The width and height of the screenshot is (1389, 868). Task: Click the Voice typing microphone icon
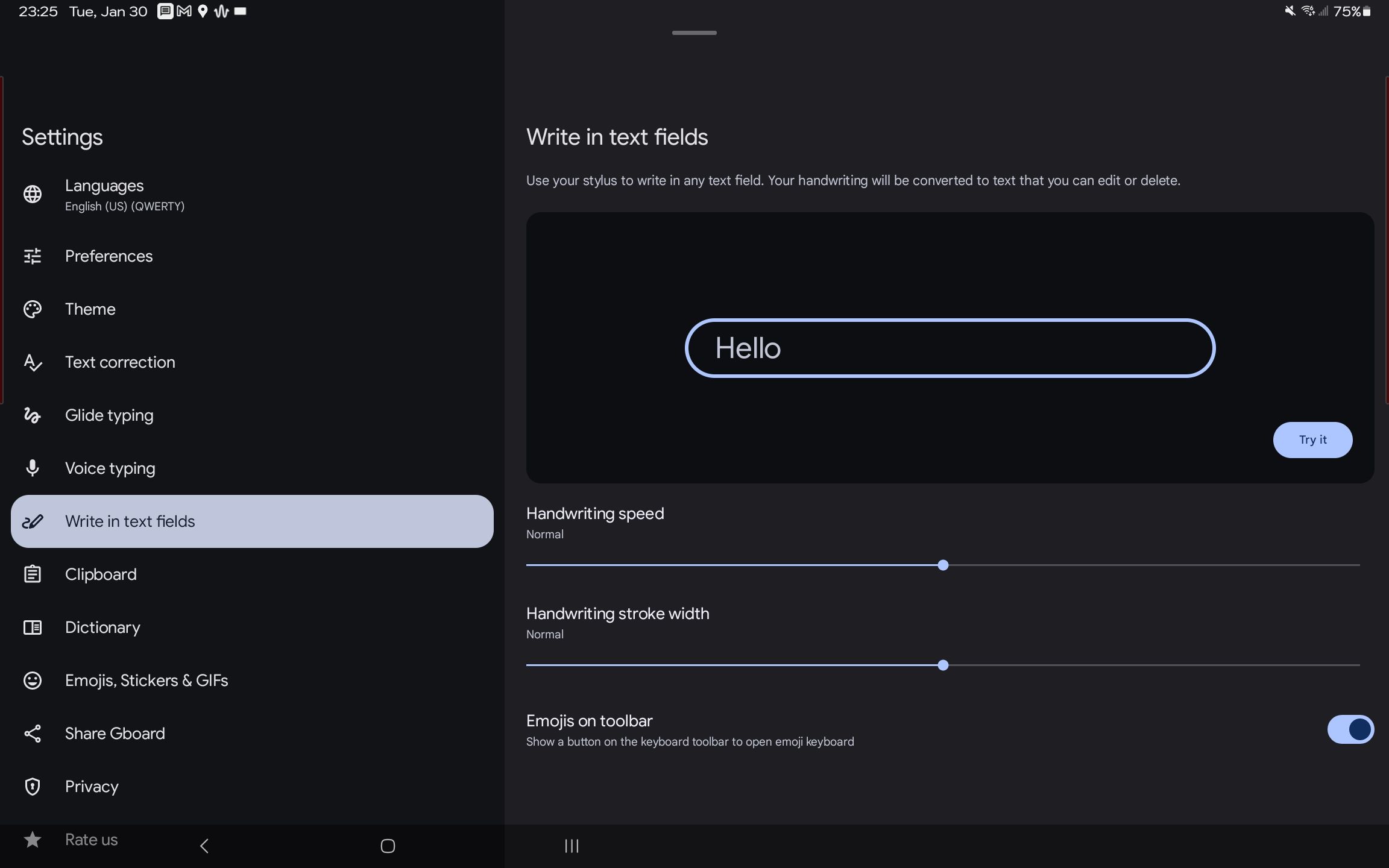32,468
